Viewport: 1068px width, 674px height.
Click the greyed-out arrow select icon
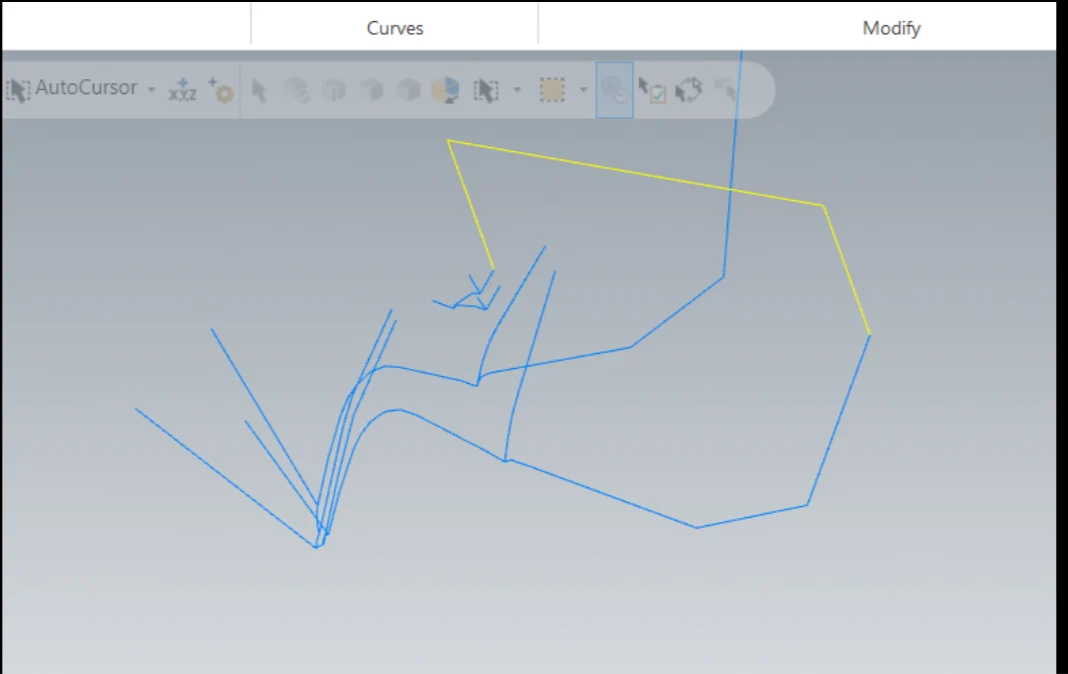point(259,91)
